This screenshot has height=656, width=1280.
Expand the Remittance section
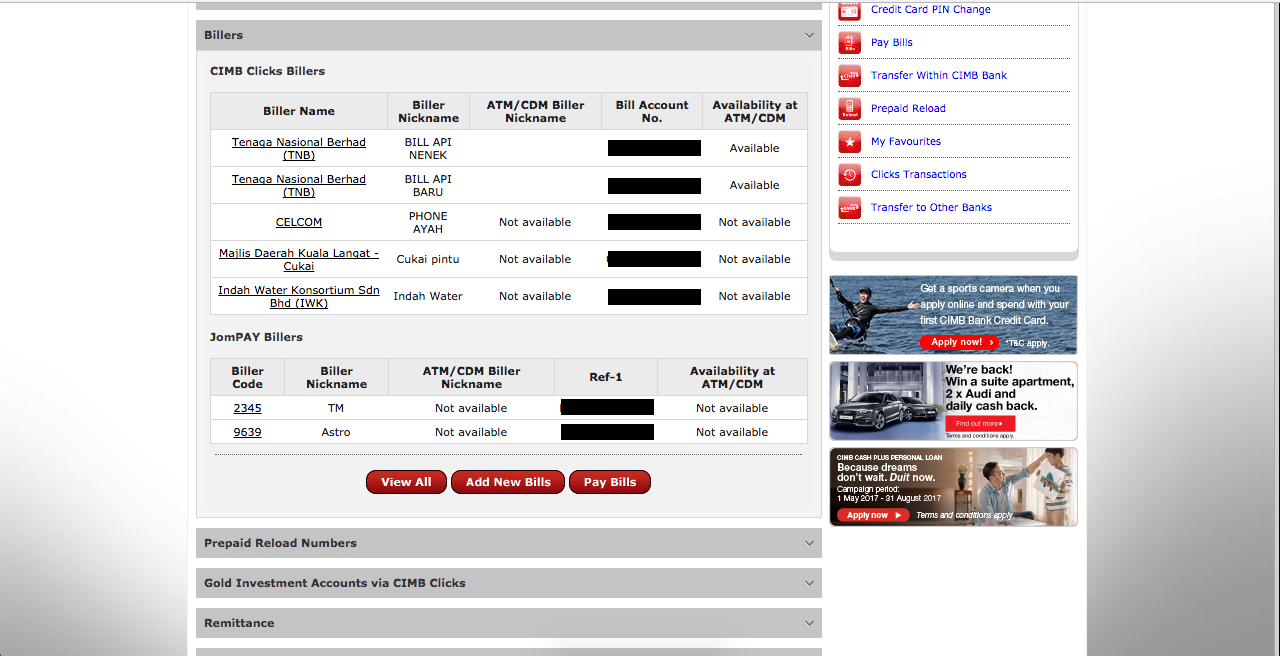point(508,623)
